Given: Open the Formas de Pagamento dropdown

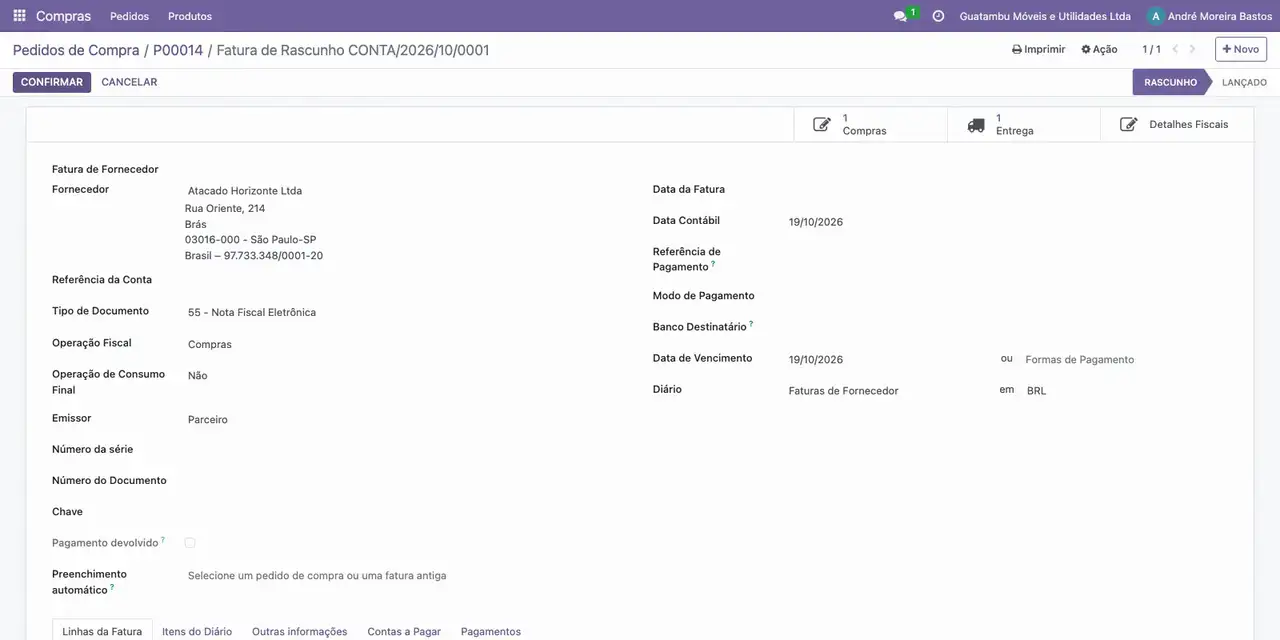Looking at the screenshot, I should (x=1125, y=360).
